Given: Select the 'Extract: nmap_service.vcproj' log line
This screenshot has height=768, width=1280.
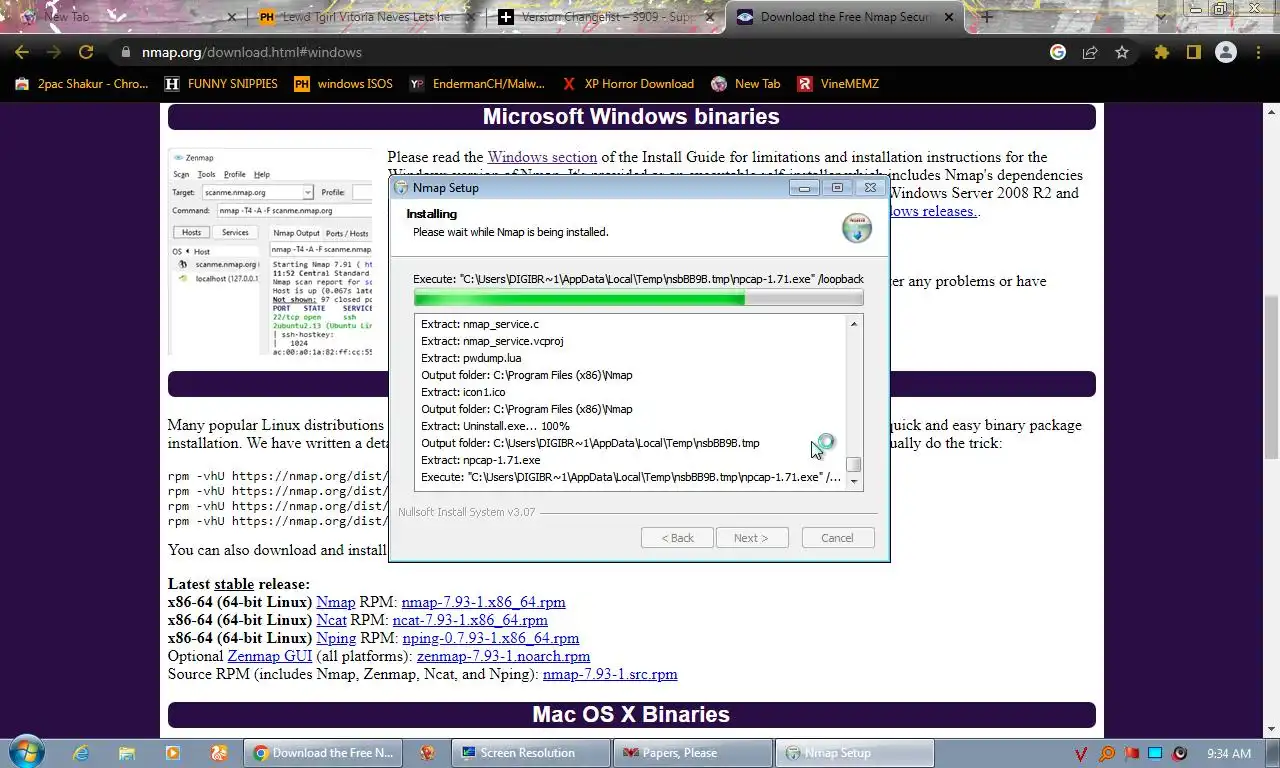Looking at the screenshot, I should pos(492,341).
